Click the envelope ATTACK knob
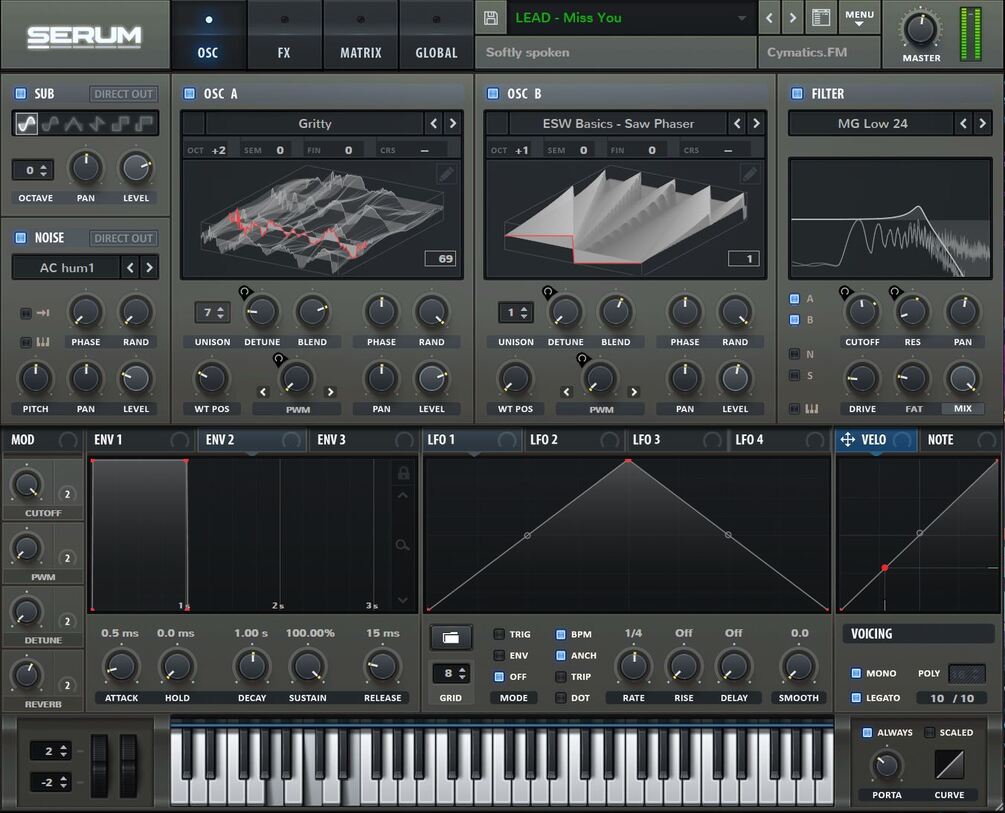 tap(121, 667)
